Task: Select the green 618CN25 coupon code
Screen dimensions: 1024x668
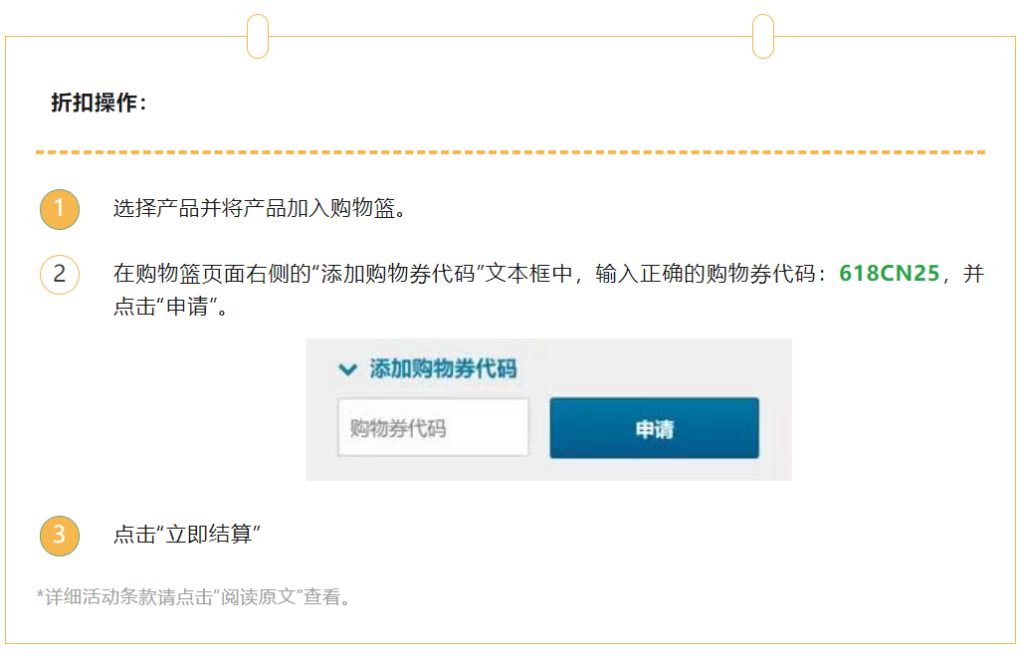Action: click(889, 274)
